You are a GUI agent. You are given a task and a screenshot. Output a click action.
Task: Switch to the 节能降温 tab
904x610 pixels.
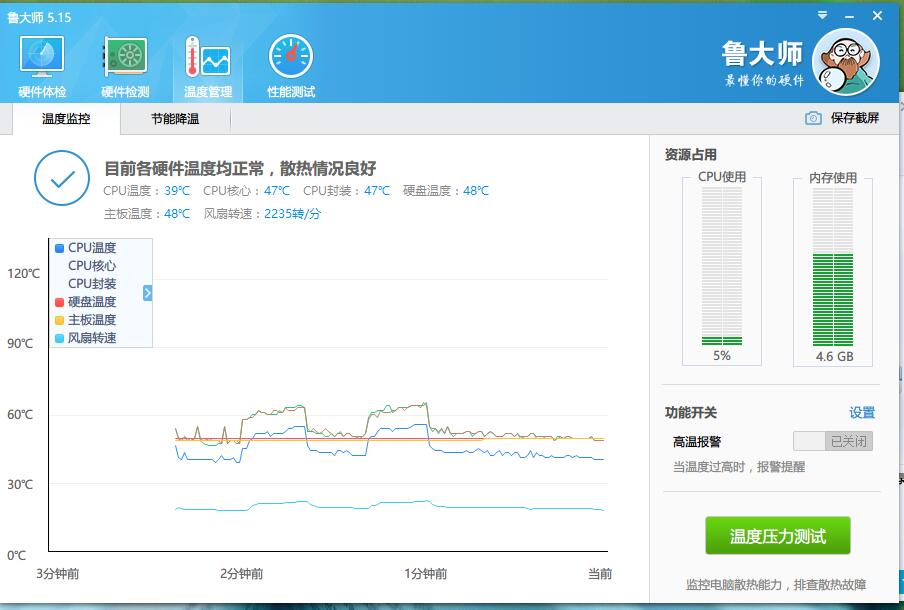[x=175, y=119]
